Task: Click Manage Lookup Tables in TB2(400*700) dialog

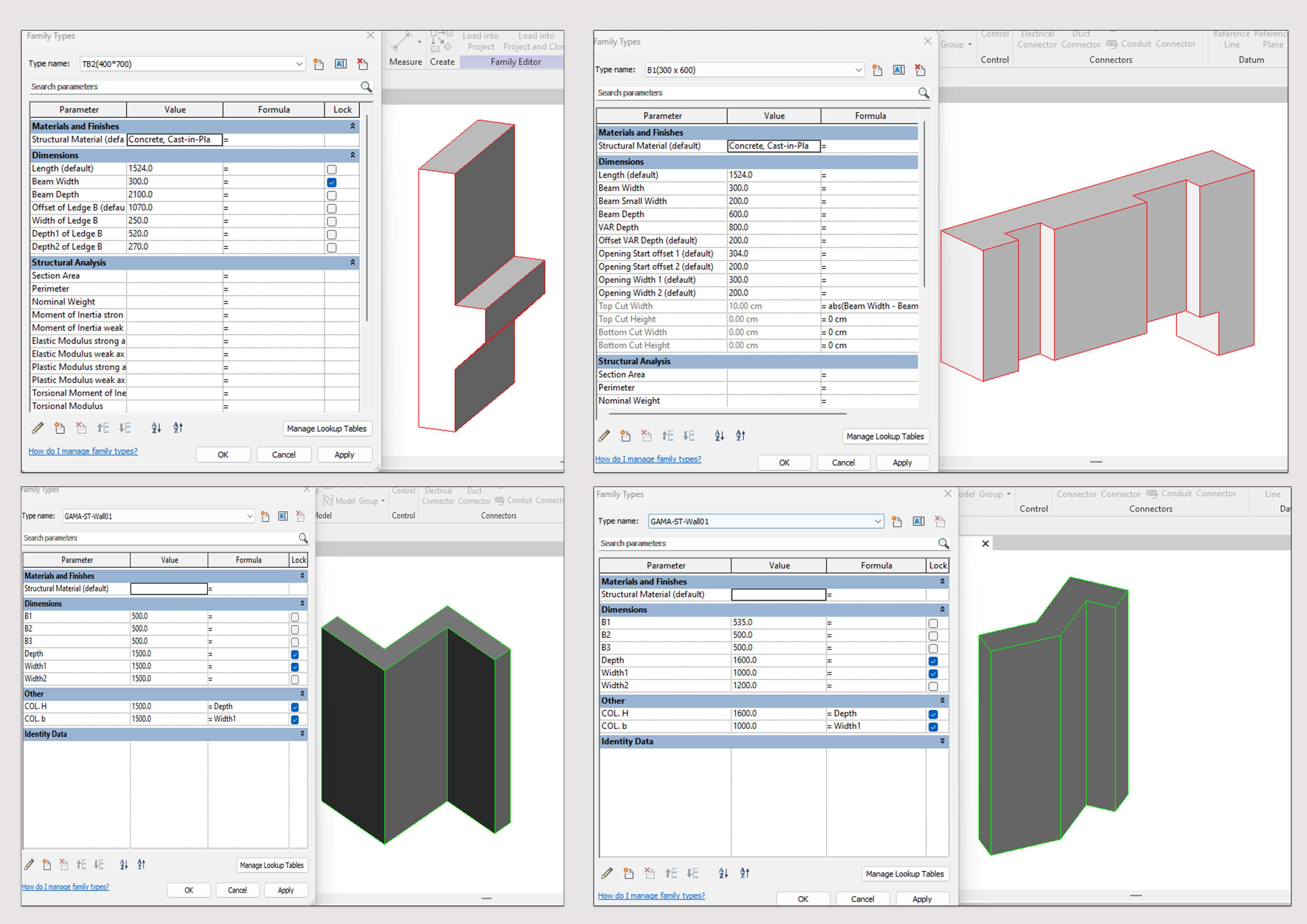Action: pyautogui.click(x=326, y=429)
